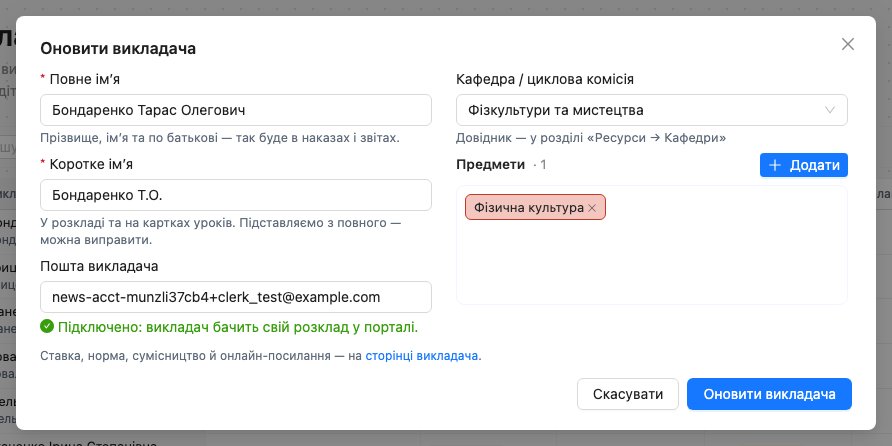This screenshot has width=892, height=446.
Task: Confirm with Оновити викладача button
Action: point(769,394)
